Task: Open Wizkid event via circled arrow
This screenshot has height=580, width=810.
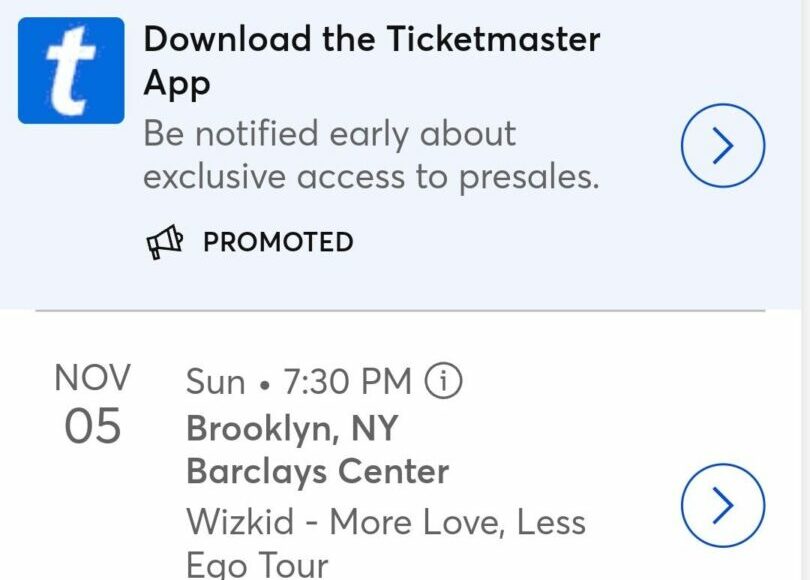Action: [x=722, y=507]
